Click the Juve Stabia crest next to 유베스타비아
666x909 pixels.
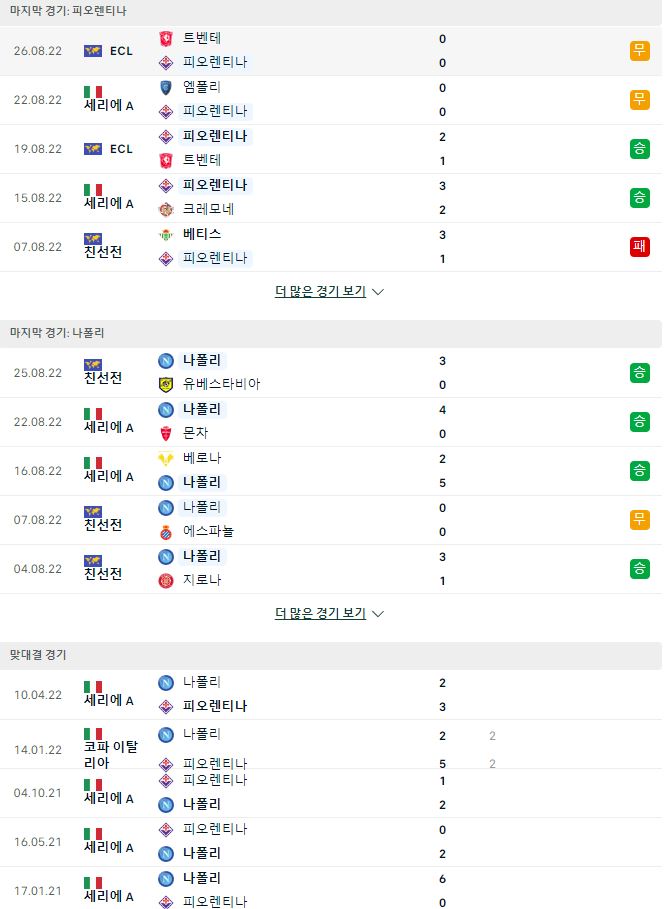(x=166, y=384)
